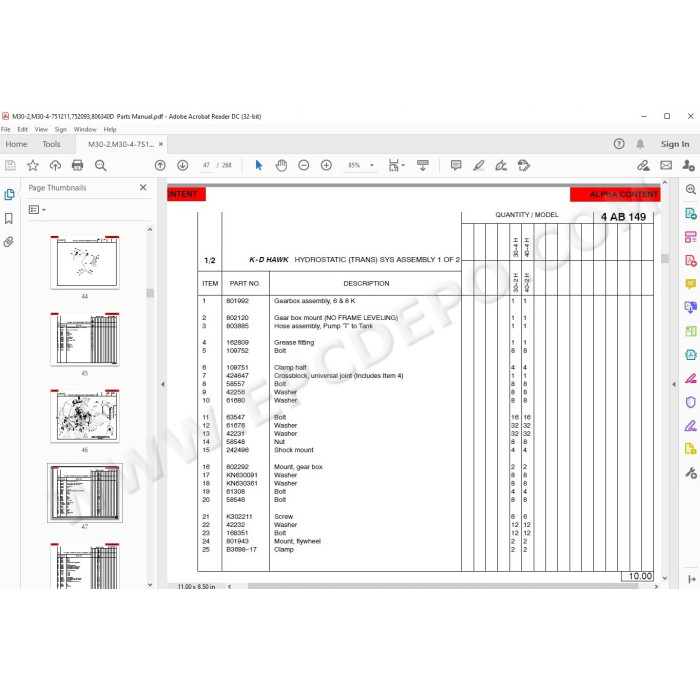Click the stamp and rotate tool icon

pos(524,166)
